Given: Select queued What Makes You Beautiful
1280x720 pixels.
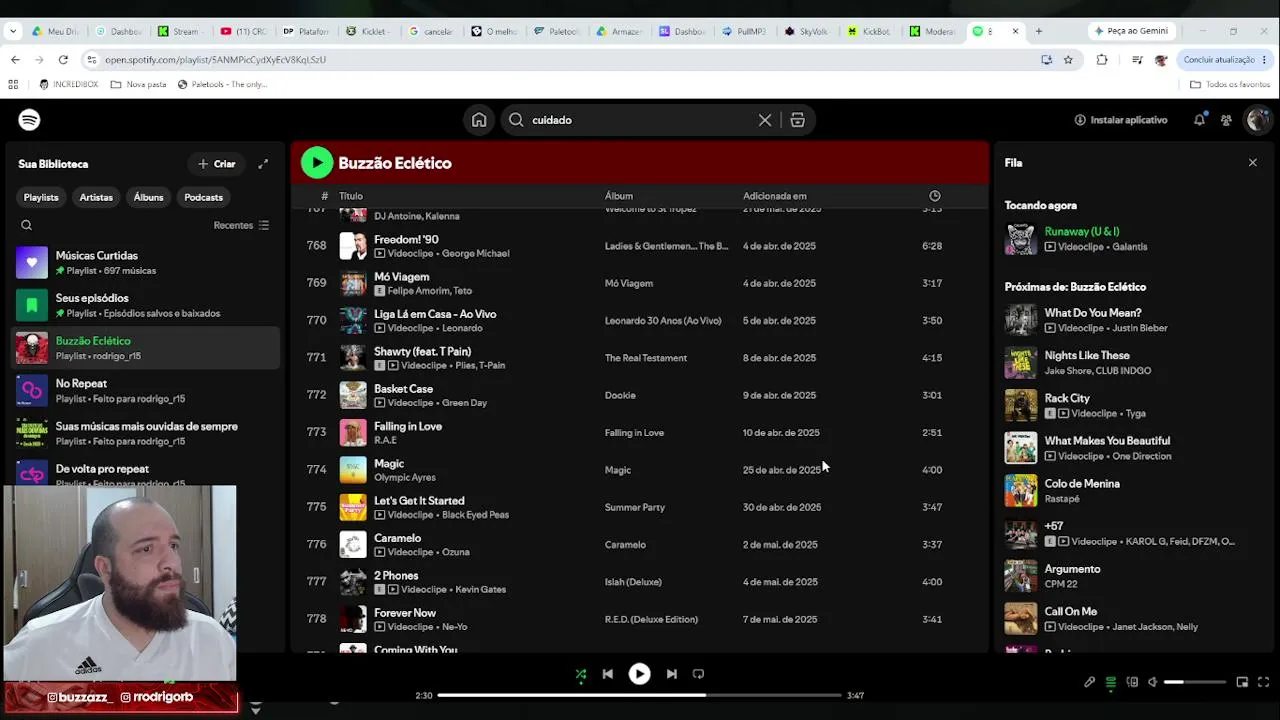Looking at the screenshot, I should click(1107, 441).
